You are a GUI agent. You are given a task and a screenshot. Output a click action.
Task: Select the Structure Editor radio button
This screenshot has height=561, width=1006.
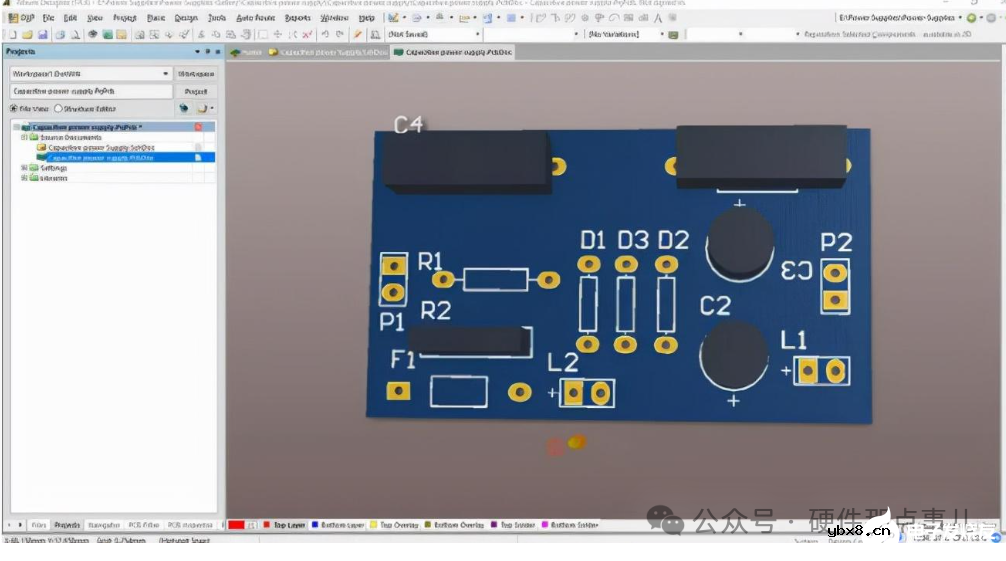pos(58,109)
